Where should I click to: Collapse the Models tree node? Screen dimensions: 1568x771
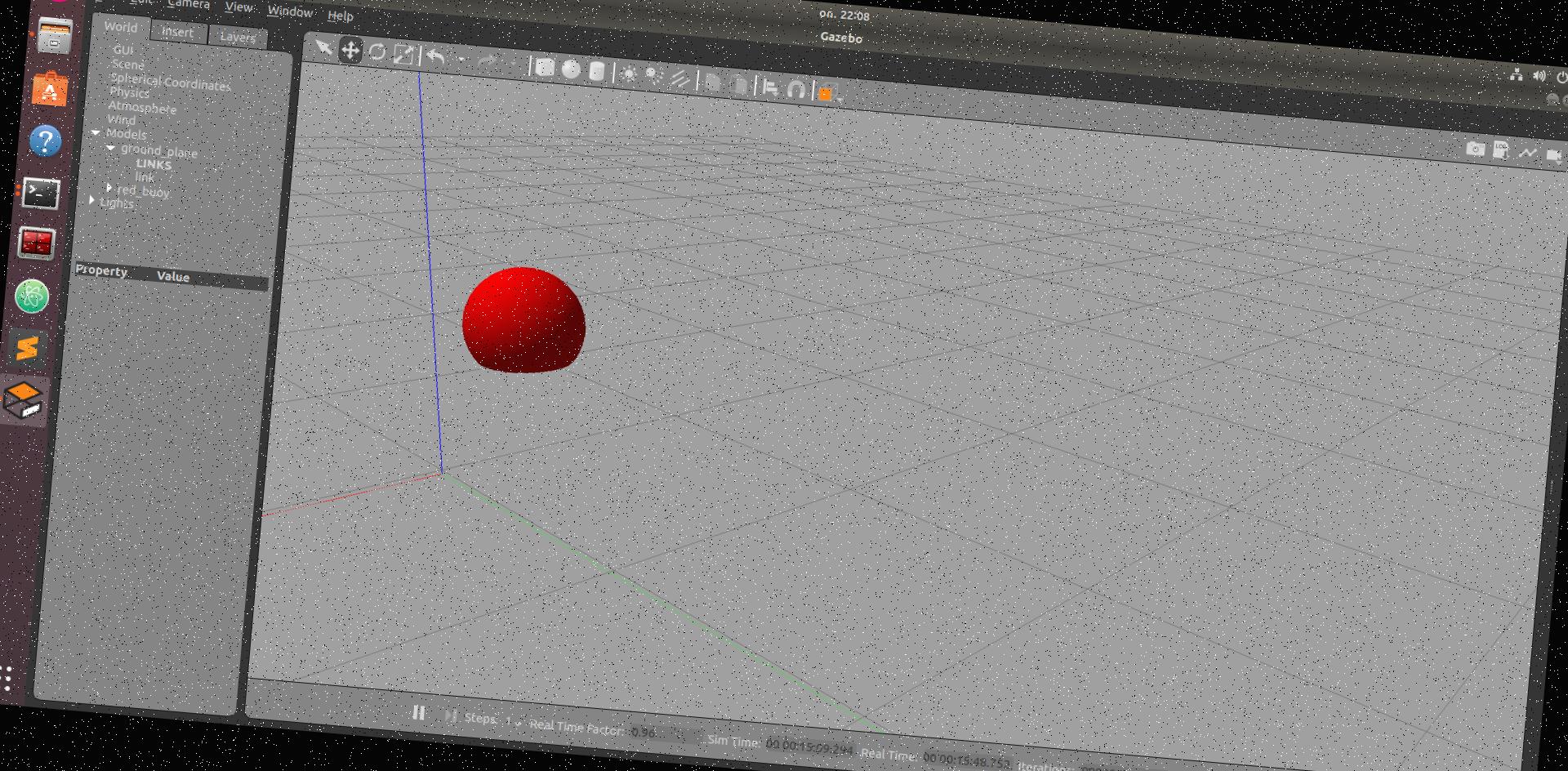pyautogui.click(x=96, y=131)
